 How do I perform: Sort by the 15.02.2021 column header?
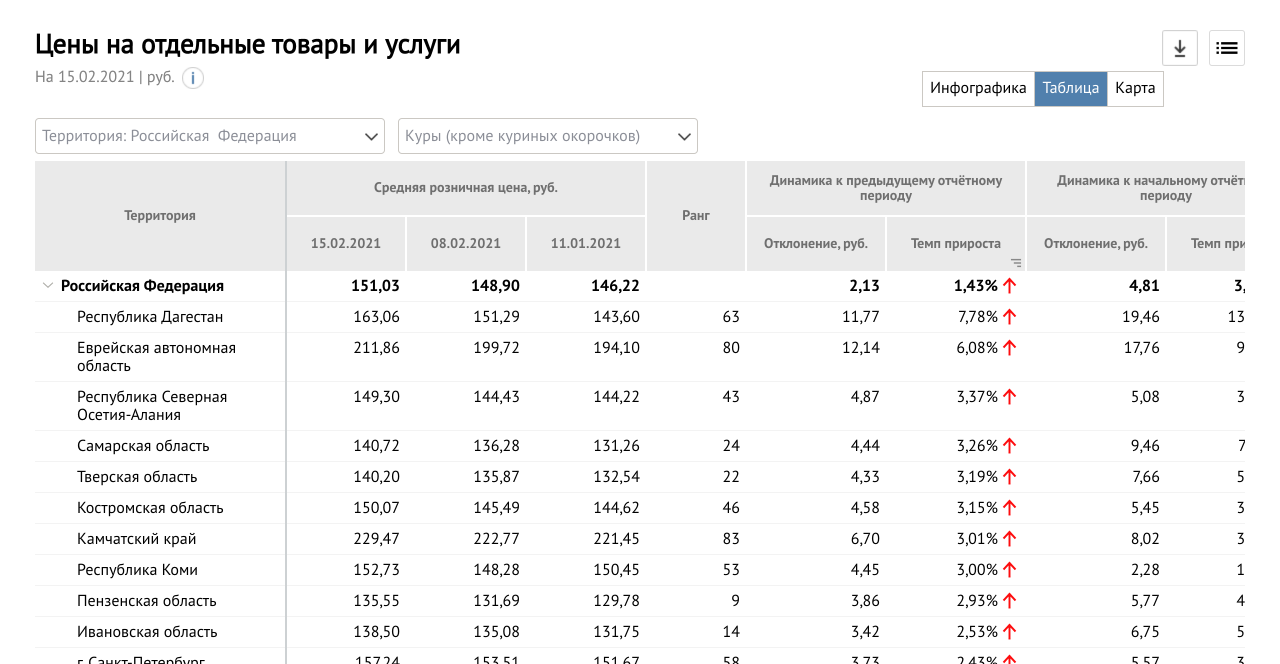coord(346,243)
